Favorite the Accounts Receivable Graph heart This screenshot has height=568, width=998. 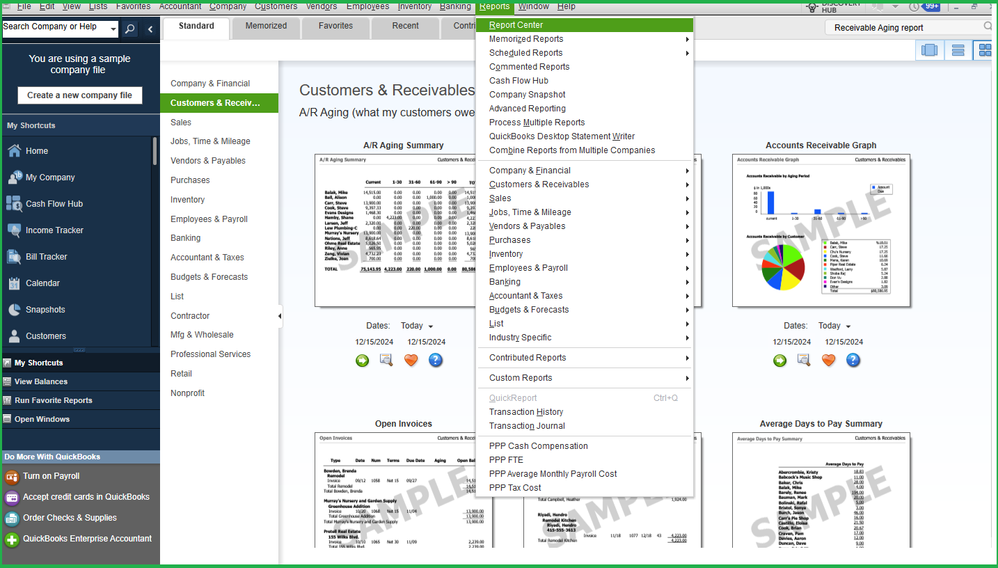(x=829, y=360)
